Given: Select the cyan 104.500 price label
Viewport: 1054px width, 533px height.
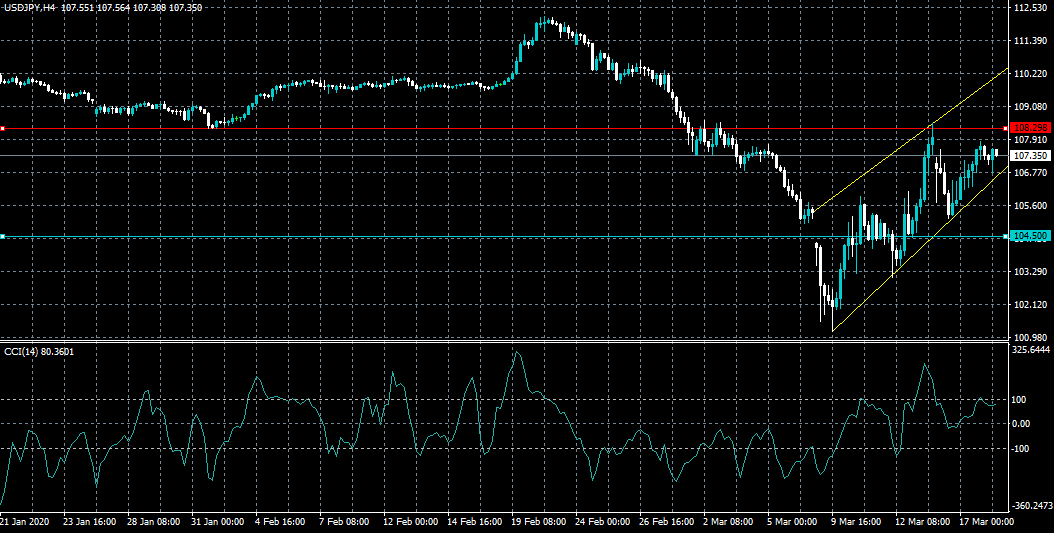Looking at the screenshot, I should 1030,236.
